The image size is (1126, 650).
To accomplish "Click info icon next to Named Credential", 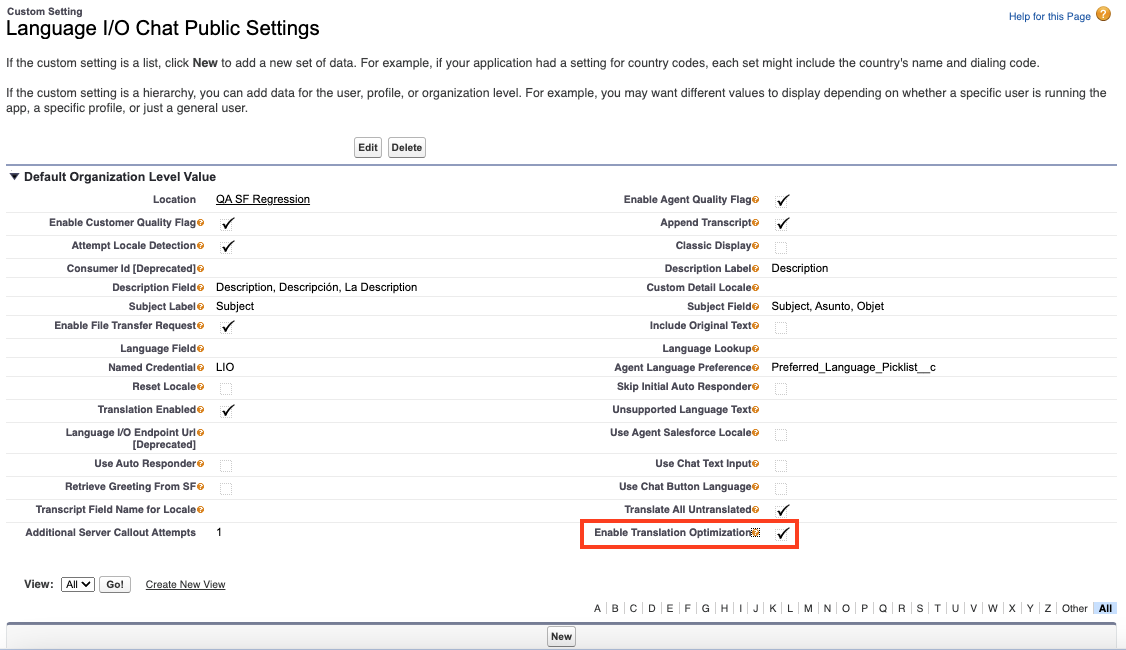I will tap(201, 368).
